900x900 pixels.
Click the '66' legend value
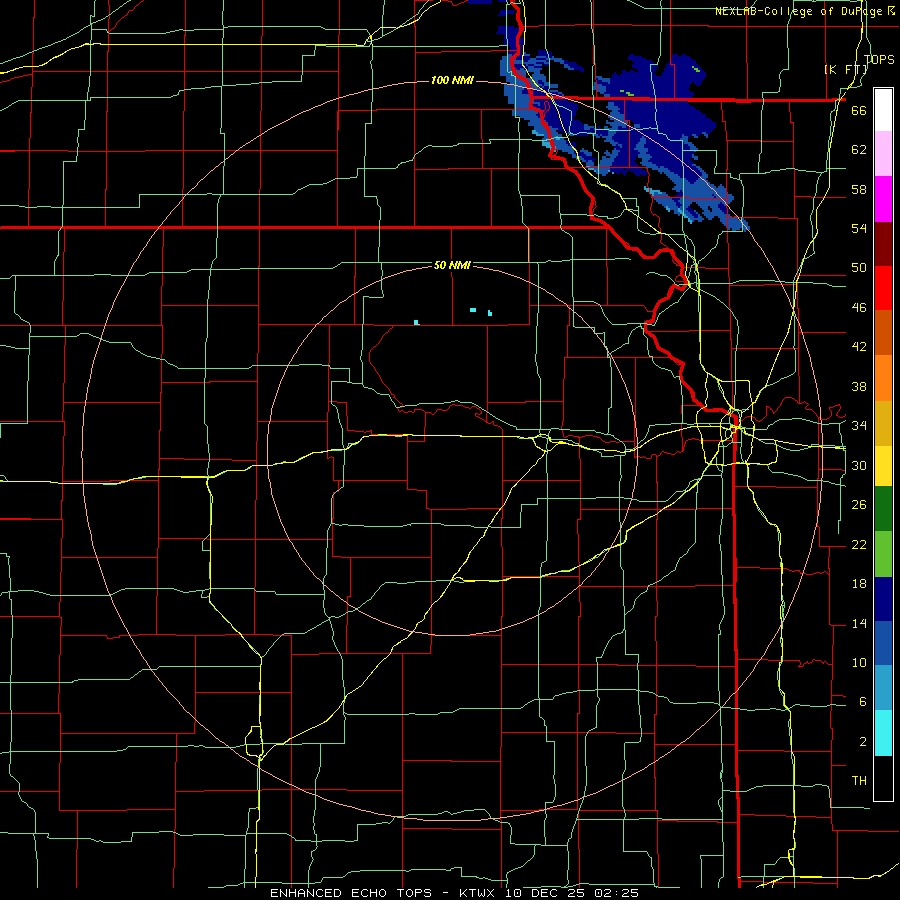[x=859, y=110]
